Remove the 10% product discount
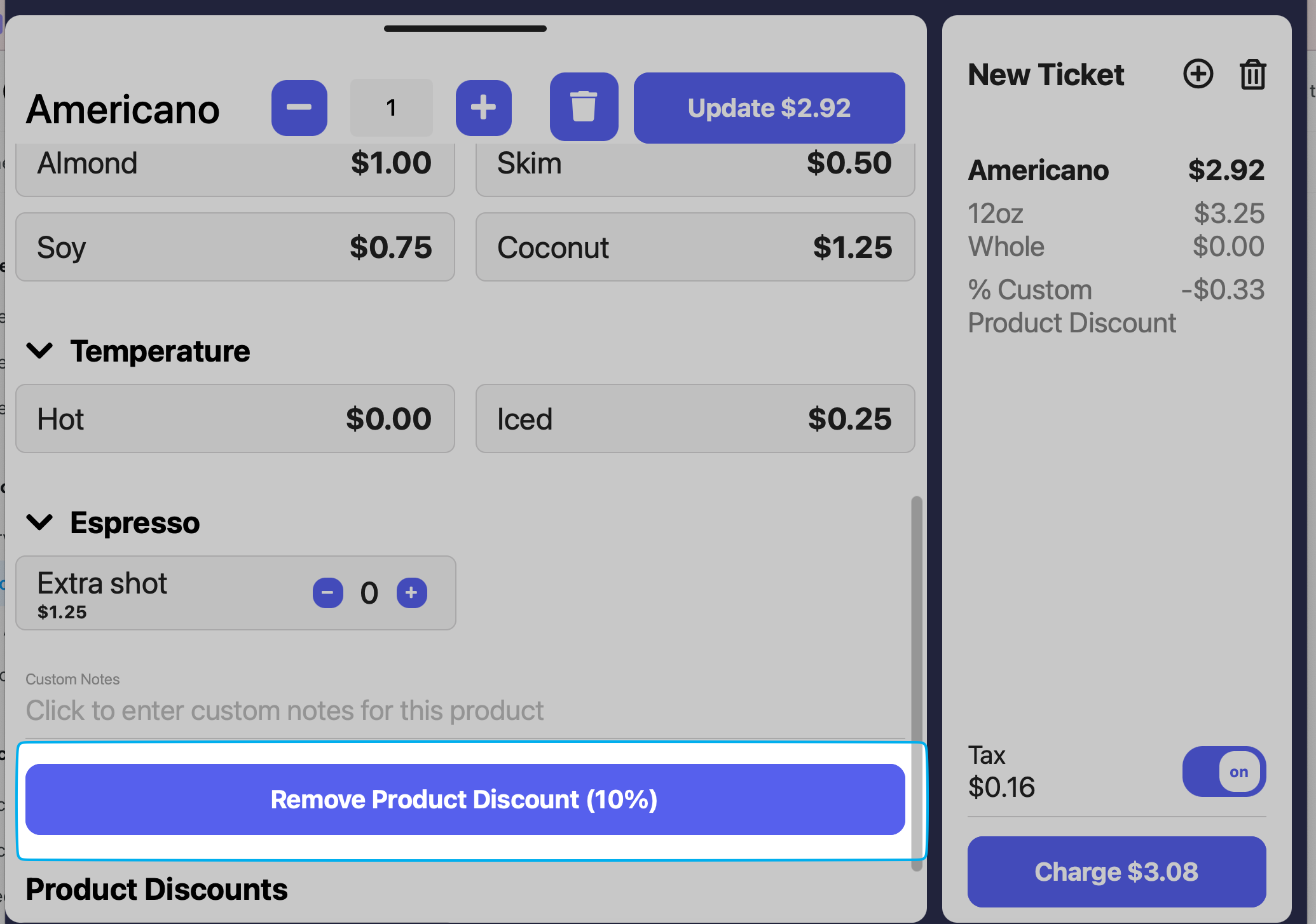 pos(465,799)
